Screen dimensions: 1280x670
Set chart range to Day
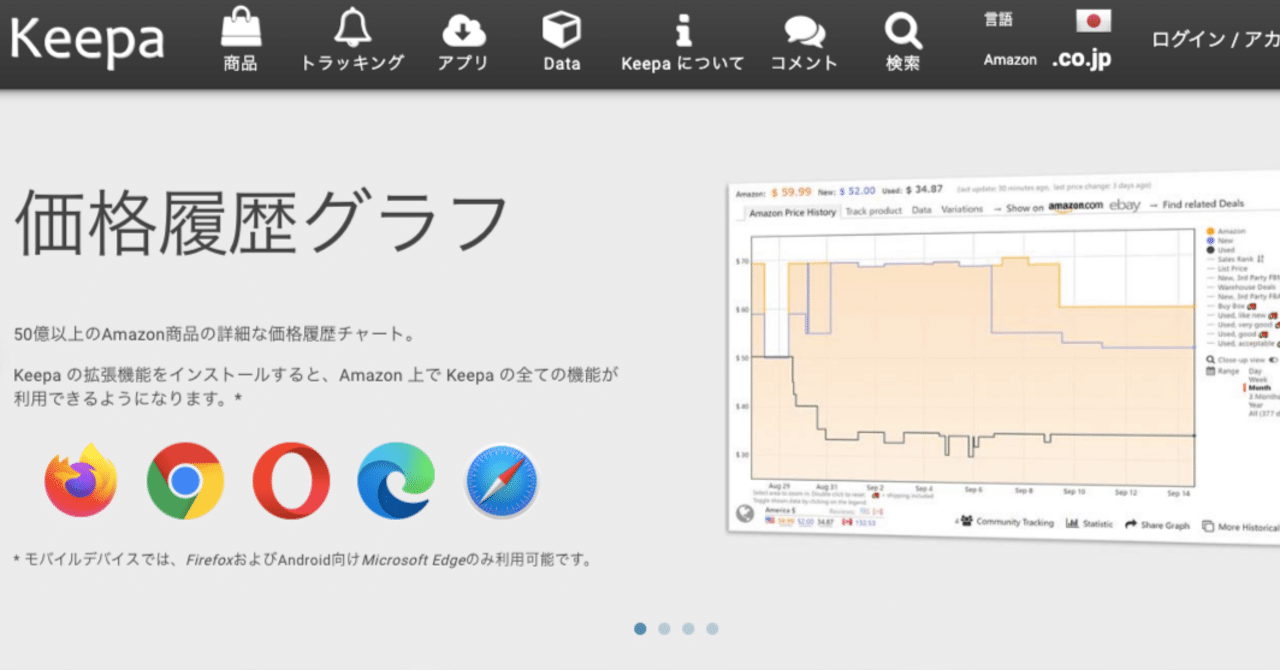[x=1255, y=371]
